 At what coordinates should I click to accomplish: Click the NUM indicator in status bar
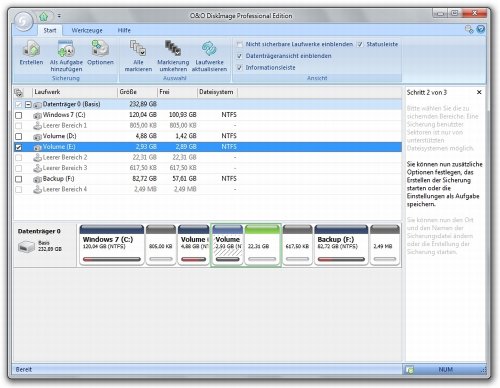445,369
